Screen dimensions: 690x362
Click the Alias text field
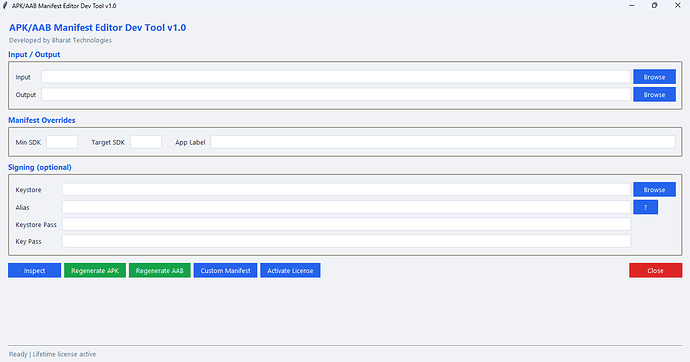tap(346, 207)
